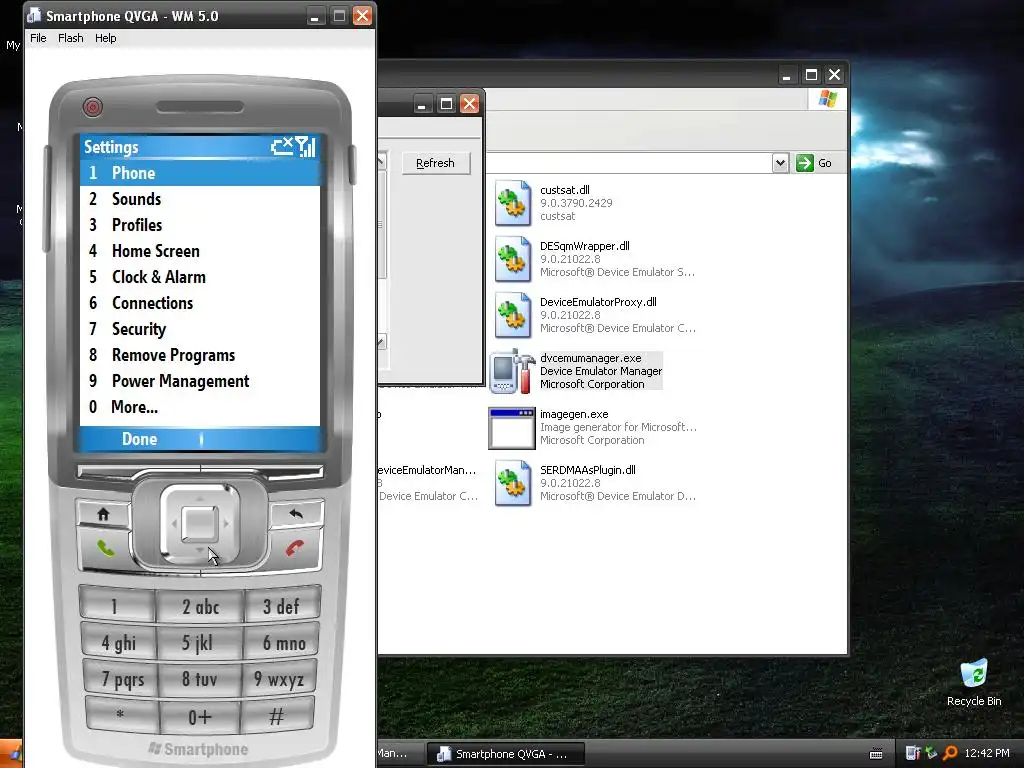Tap the green Call key on the phone
This screenshot has height=768, width=1024.
tap(105, 548)
